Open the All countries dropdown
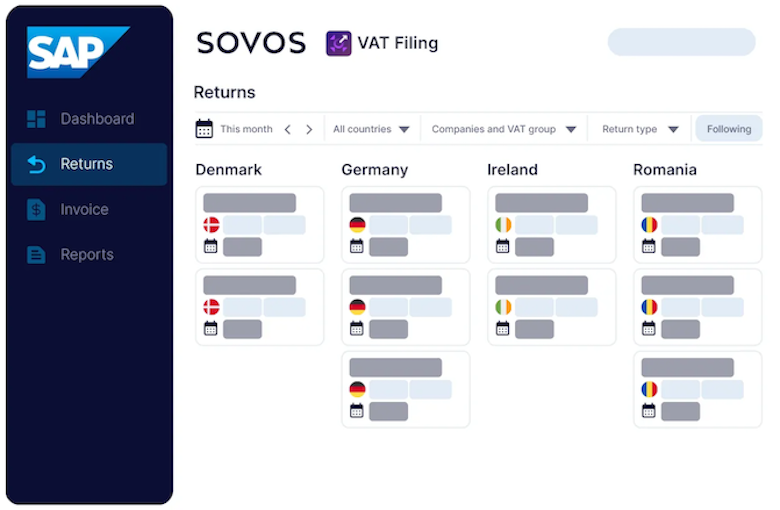 click(371, 129)
